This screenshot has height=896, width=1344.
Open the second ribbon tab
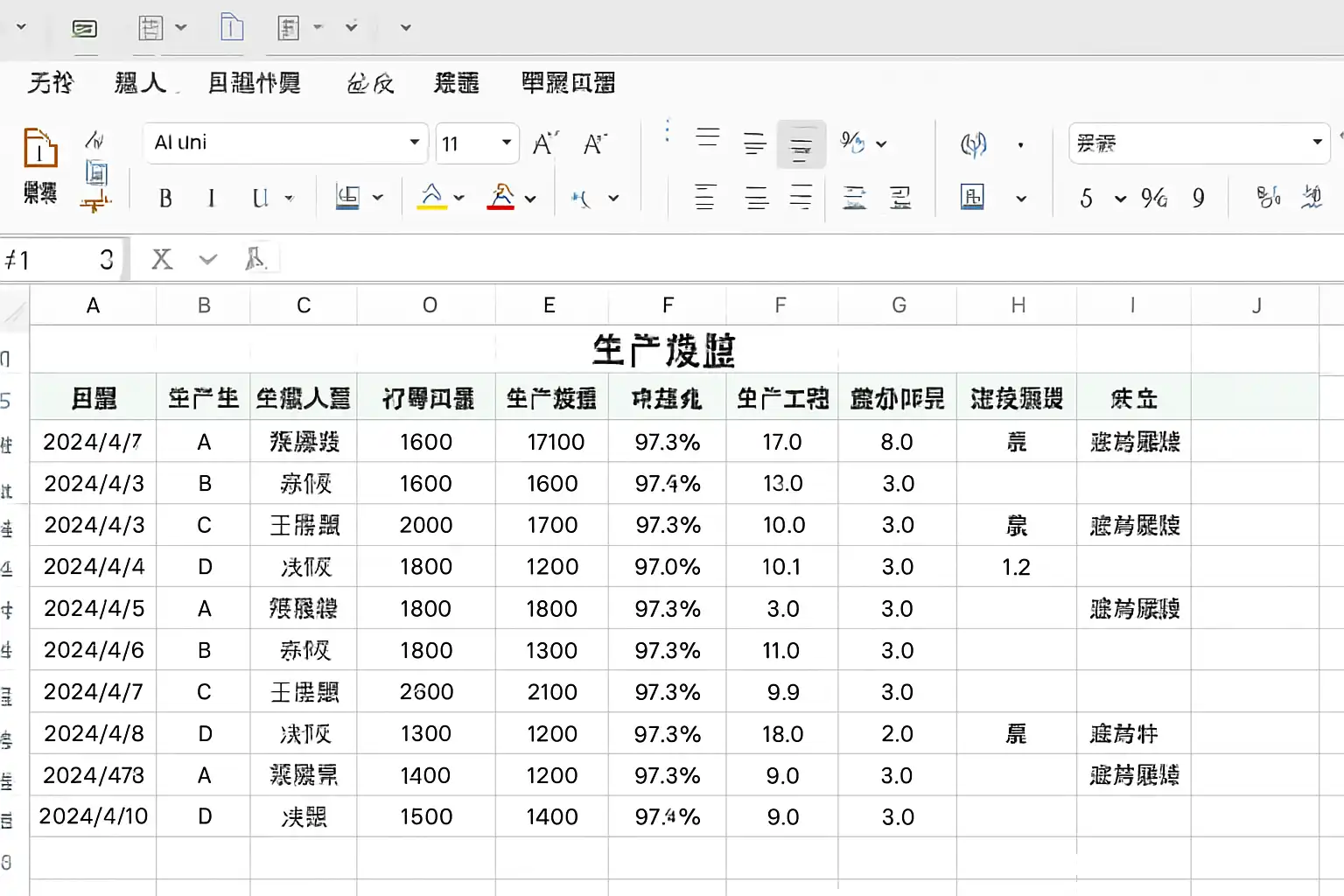pyautogui.click(x=140, y=83)
